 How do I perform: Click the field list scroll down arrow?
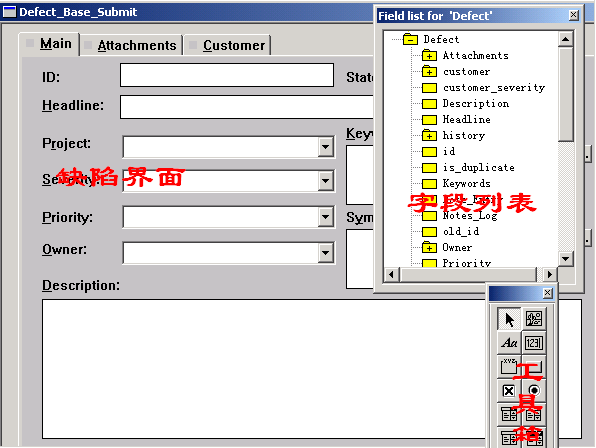click(x=566, y=259)
